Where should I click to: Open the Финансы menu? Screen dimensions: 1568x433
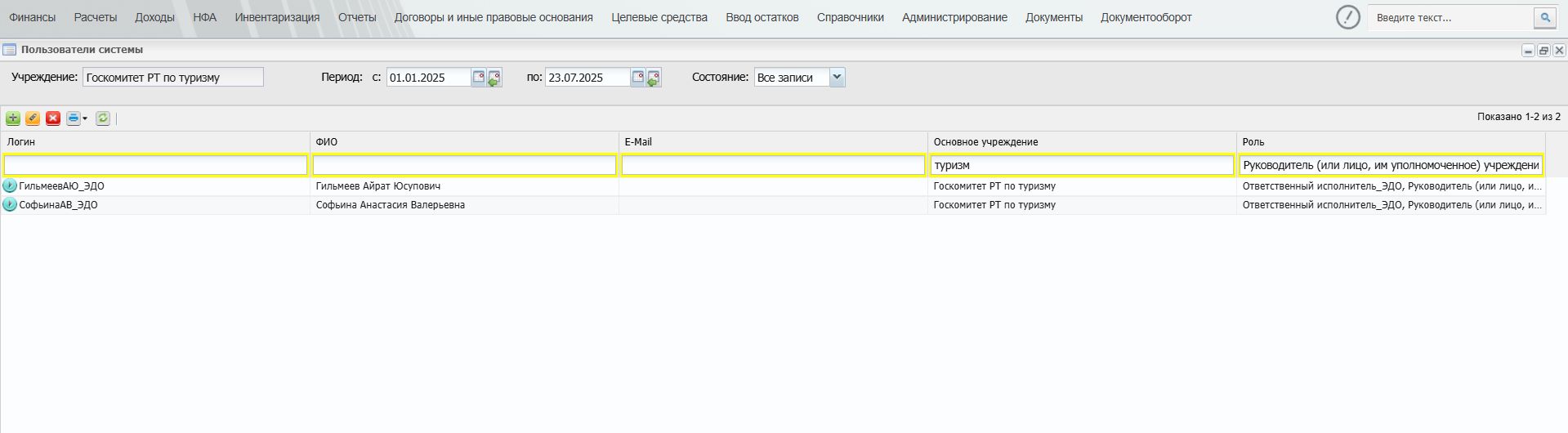tap(33, 17)
